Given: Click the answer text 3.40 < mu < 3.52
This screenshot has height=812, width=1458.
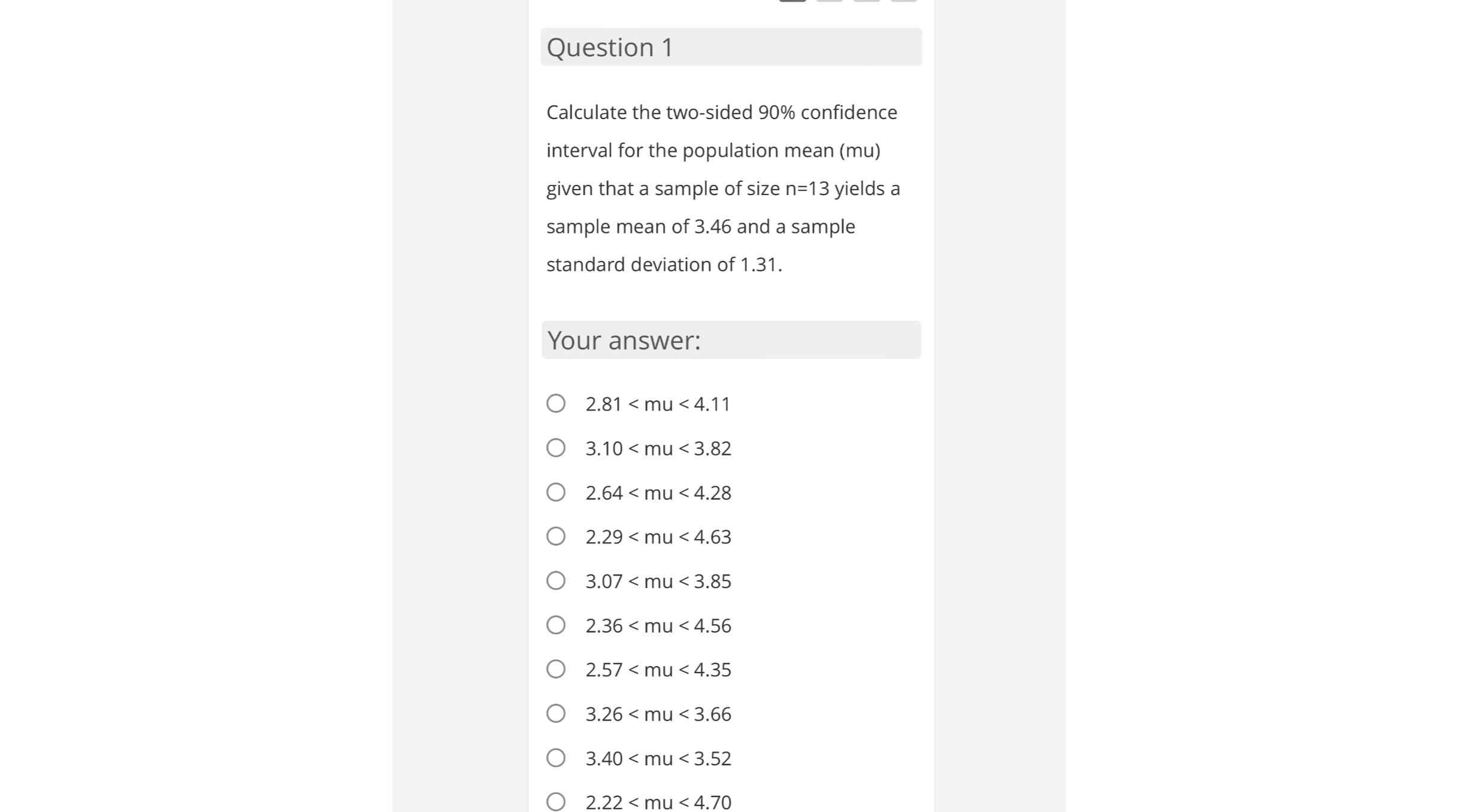Looking at the screenshot, I should click(x=658, y=757).
